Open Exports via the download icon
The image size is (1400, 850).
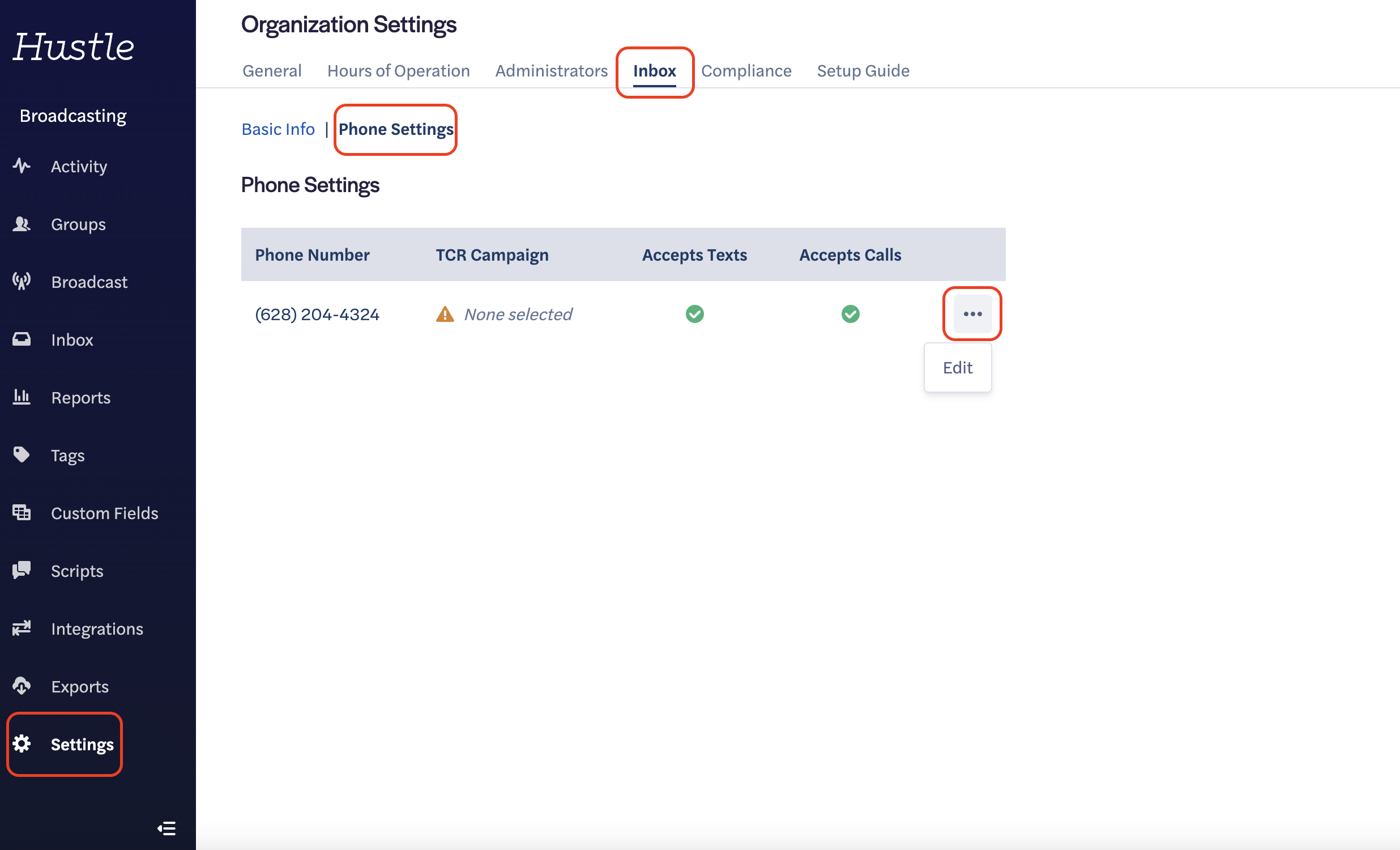point(21,686)
